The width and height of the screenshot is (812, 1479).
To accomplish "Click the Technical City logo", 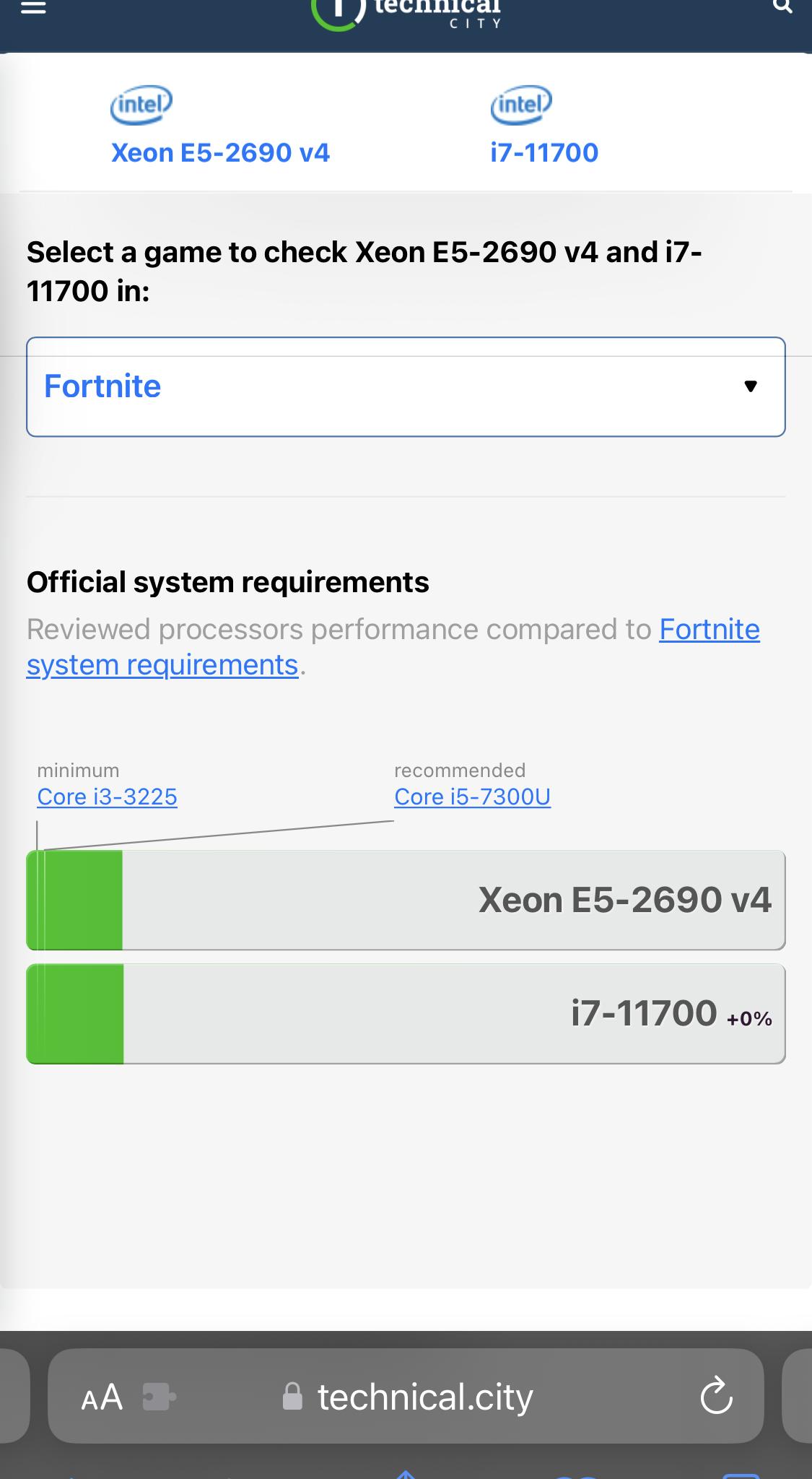I will [x=408, y=13].
